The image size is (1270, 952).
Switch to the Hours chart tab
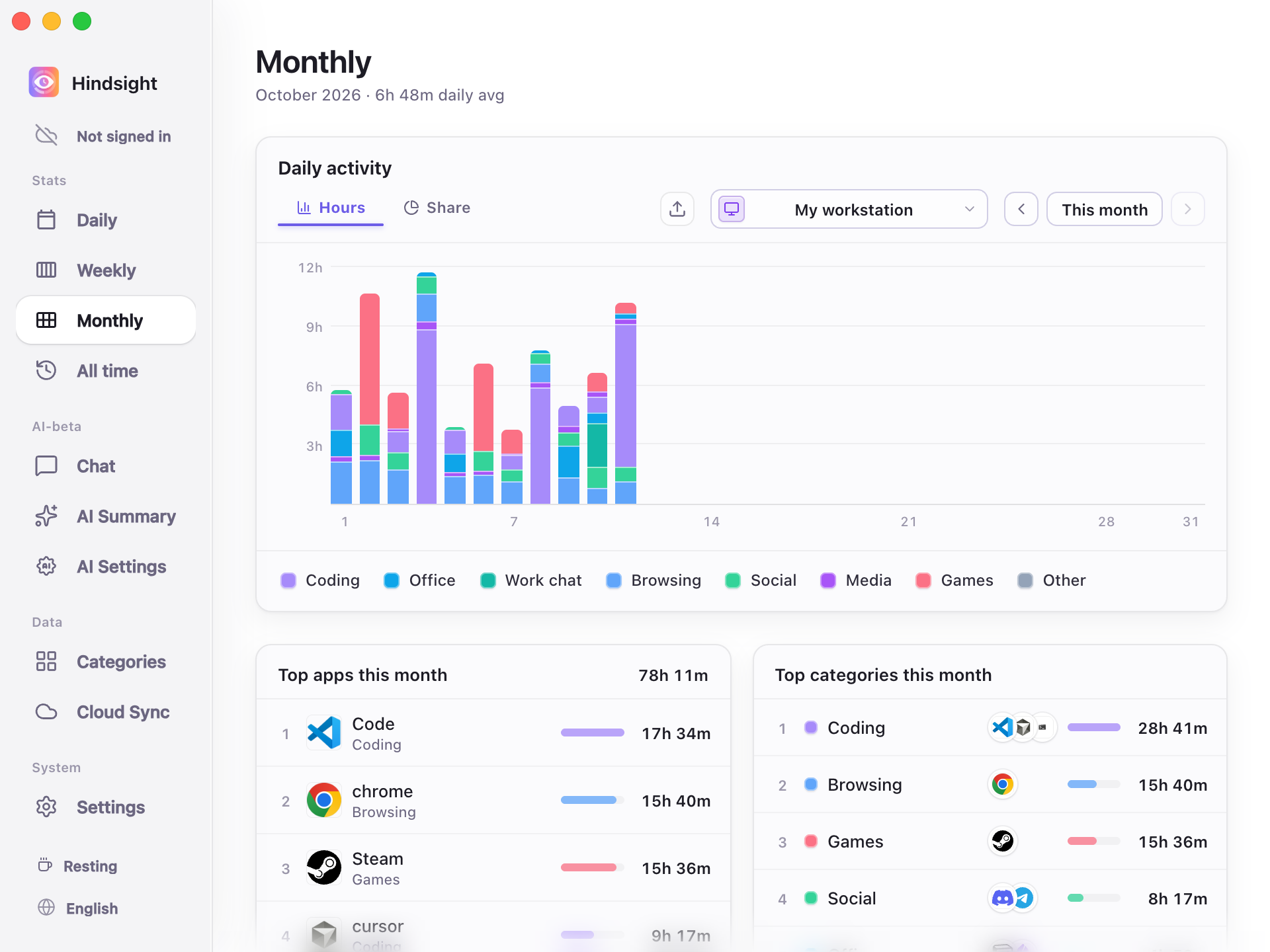pos(331,208)
